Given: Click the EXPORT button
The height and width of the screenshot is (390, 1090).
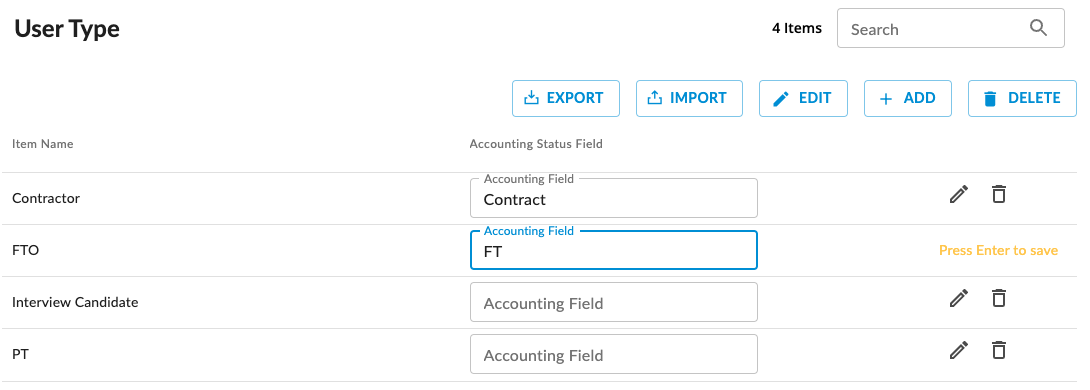Looking at the screenshot, I should pyautogui.click(x=566, y=98).
